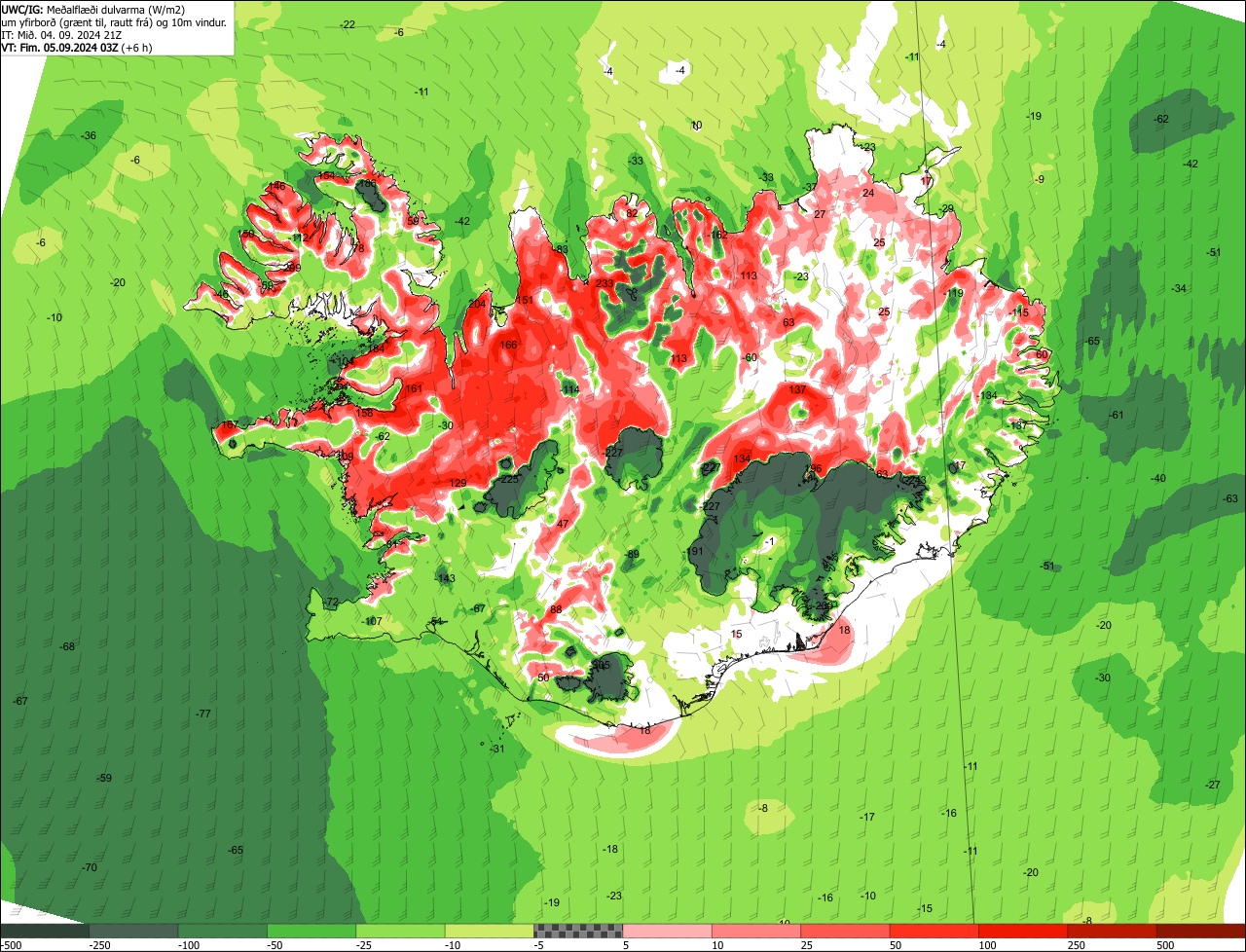Click the map value 204
Viewport: 1246px width, 952px height.
(477, 305)
